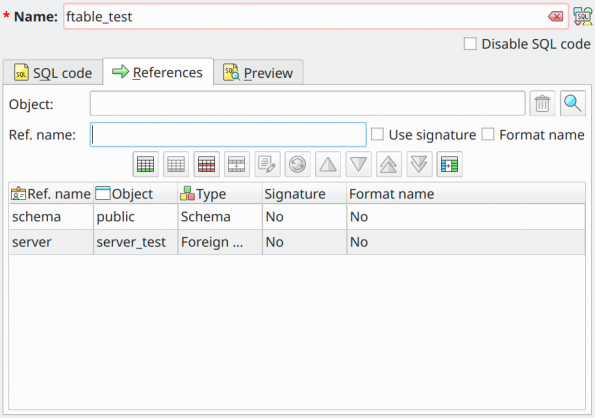Move item to top with double-up arrow
This screenshot has height=418, width=595.
[389, 164]
